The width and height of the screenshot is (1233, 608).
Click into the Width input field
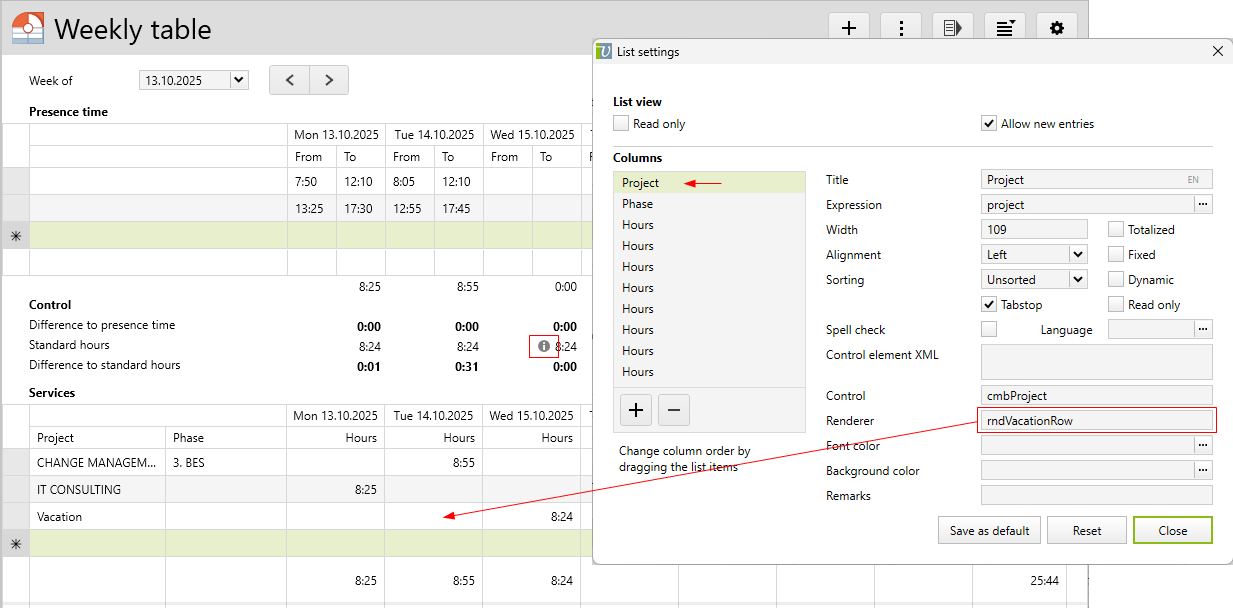pos(1034,230)
